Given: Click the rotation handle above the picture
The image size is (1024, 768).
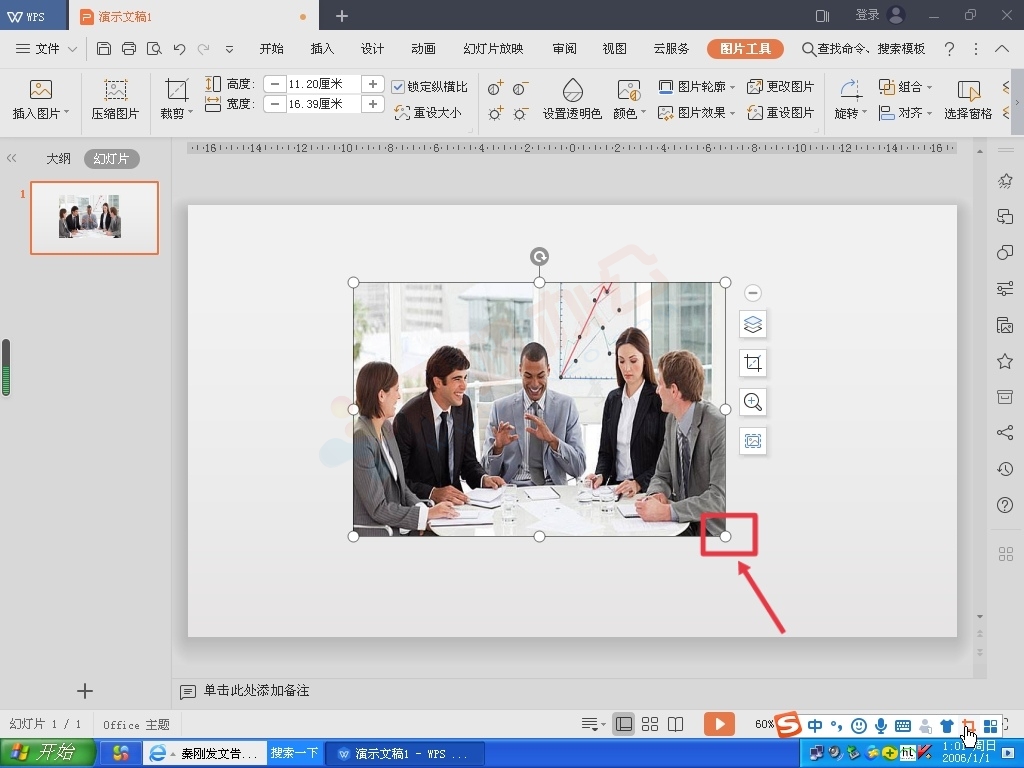Looking at the screenshot, I should pos(539,257).
